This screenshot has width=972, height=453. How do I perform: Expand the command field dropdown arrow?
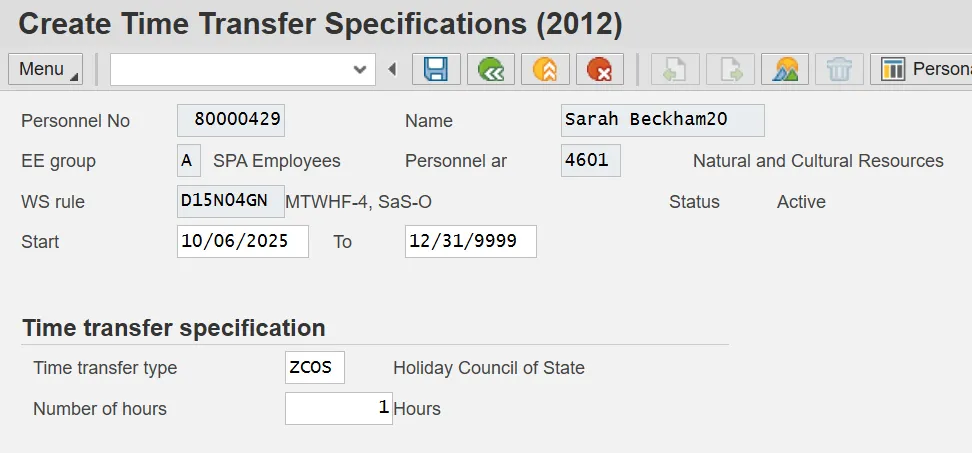point(360,69)
